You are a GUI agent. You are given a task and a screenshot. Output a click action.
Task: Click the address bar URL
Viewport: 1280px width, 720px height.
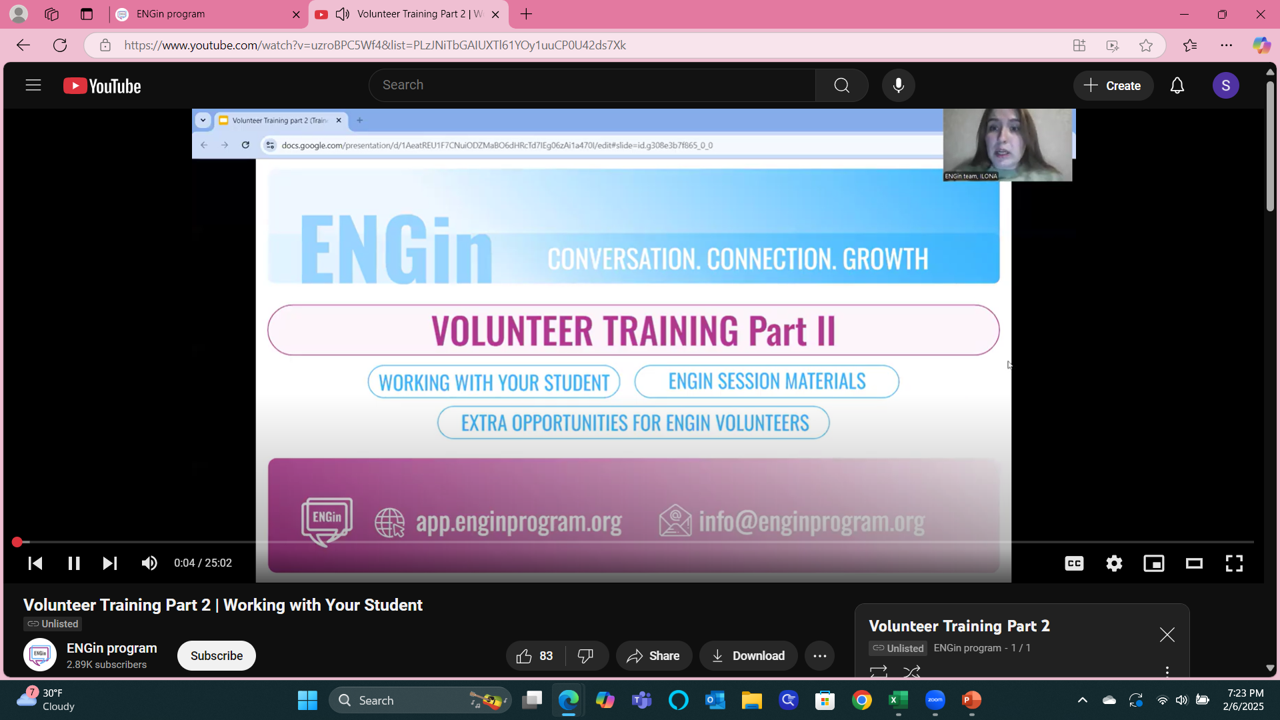pos(375,45)
